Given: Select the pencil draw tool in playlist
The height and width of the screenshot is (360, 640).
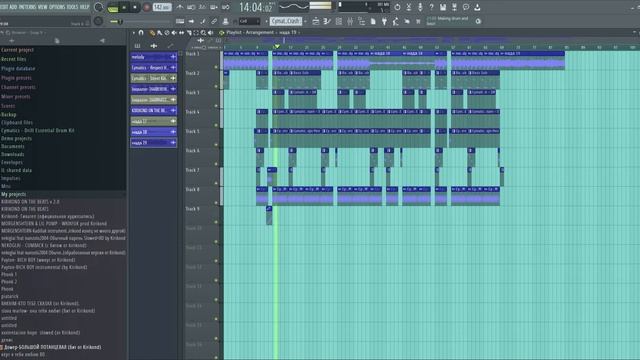Looking at the screenshot, I should click(152, 33).
